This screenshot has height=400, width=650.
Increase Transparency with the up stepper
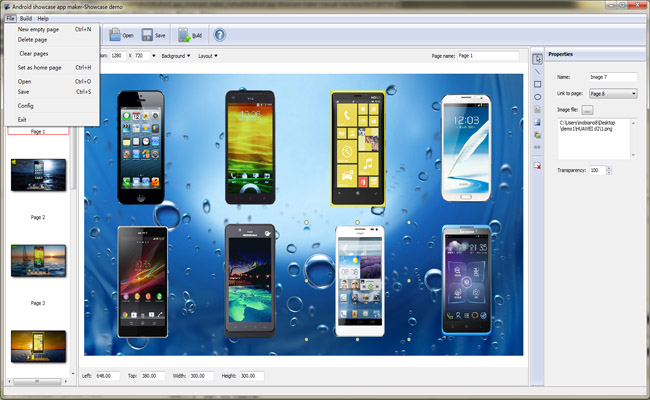pyautogui.click(x=609, y=168)
